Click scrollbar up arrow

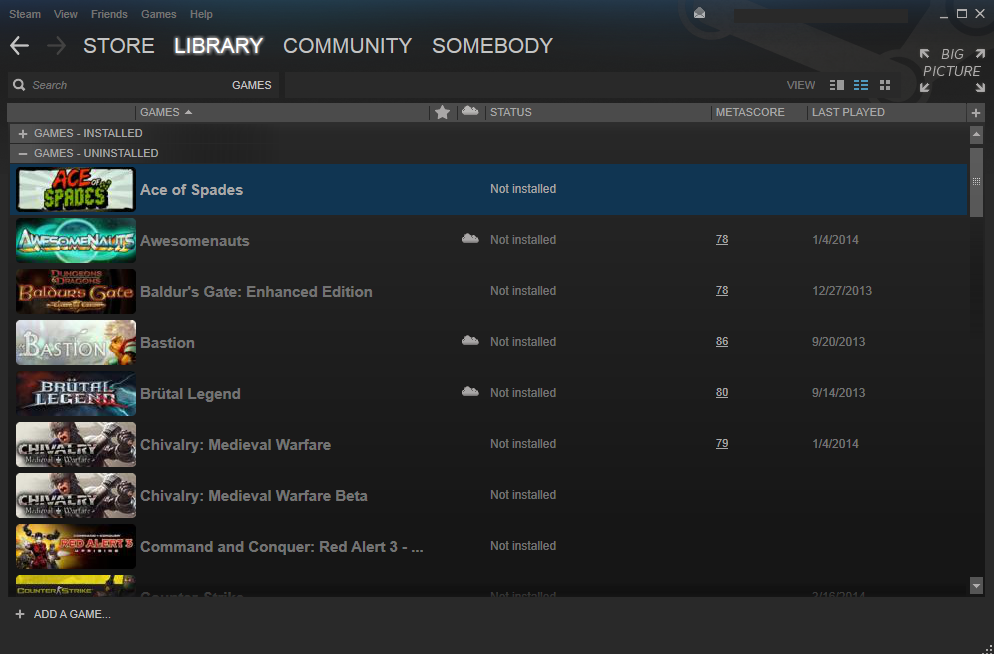976,134
